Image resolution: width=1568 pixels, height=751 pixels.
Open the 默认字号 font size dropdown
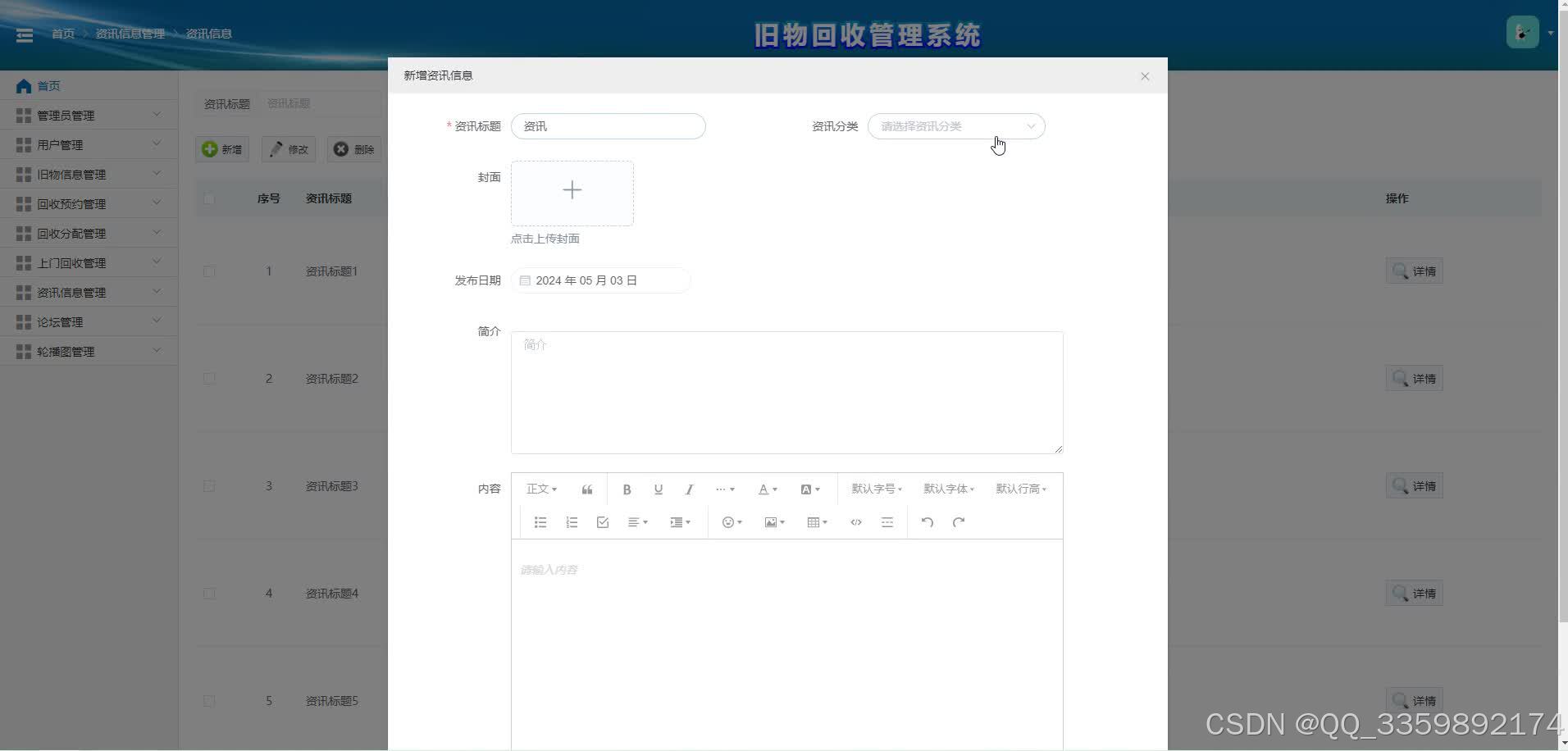click(877, 489)
